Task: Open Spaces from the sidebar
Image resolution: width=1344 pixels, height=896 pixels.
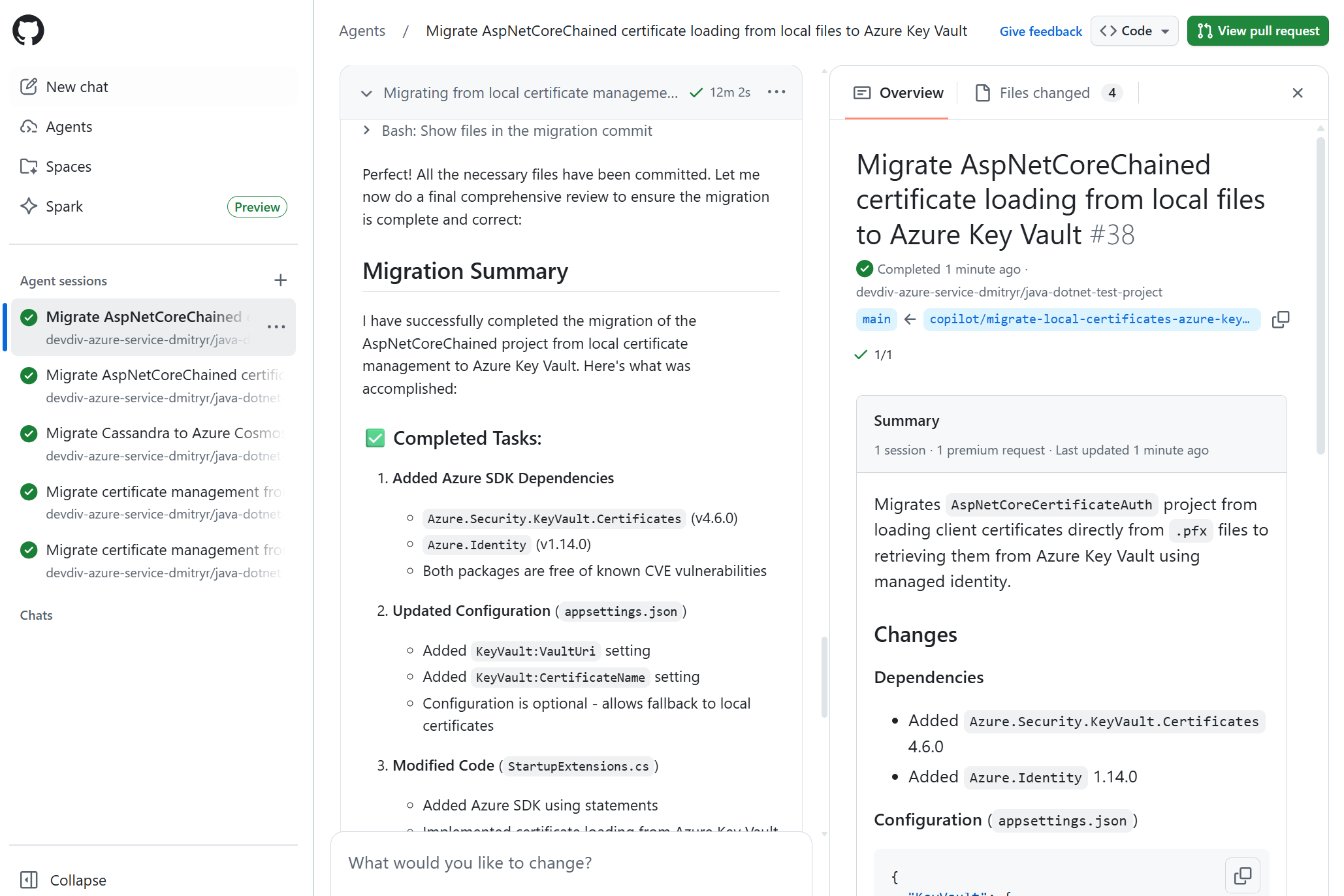Action: (x=68, y=167)
